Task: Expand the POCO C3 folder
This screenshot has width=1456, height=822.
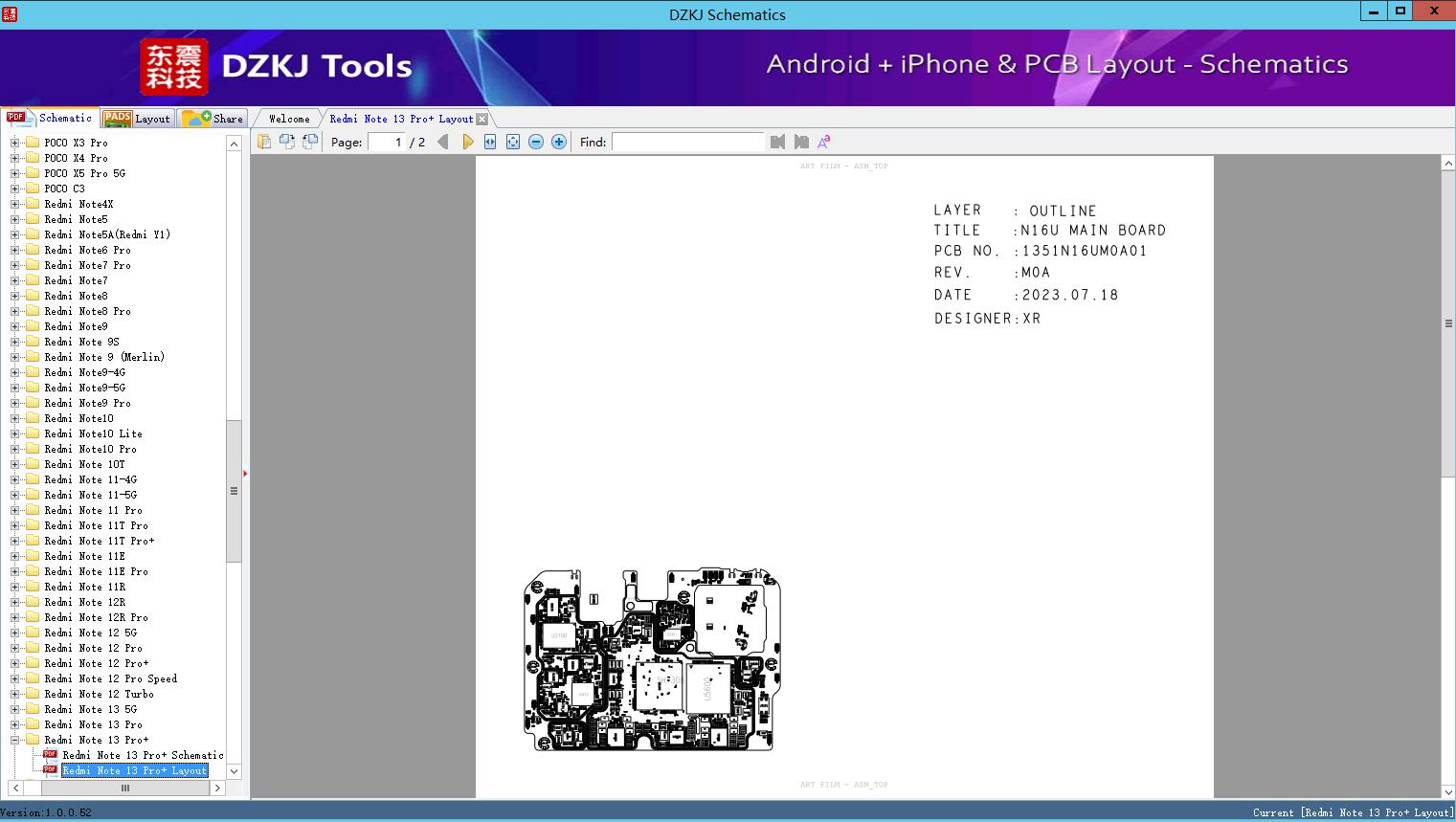Action: (14, 189)
